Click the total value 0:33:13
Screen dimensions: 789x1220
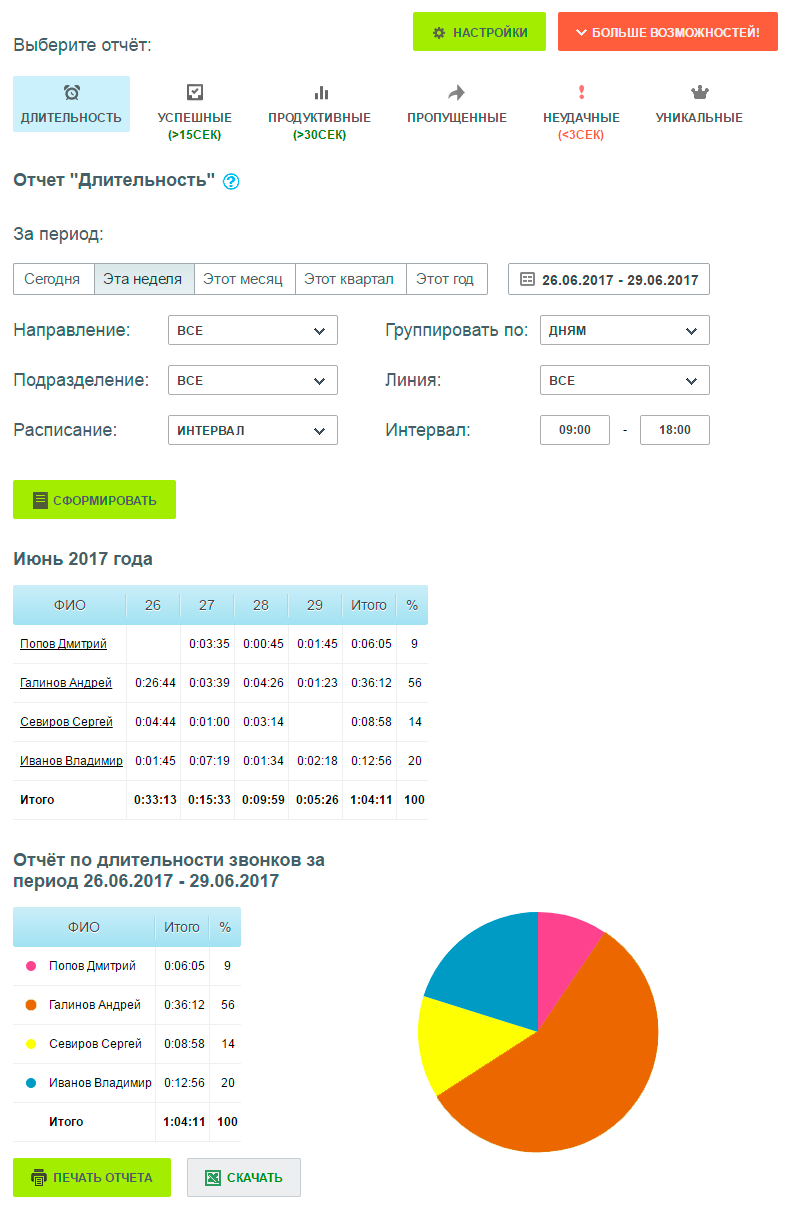(x=155, y=800)
